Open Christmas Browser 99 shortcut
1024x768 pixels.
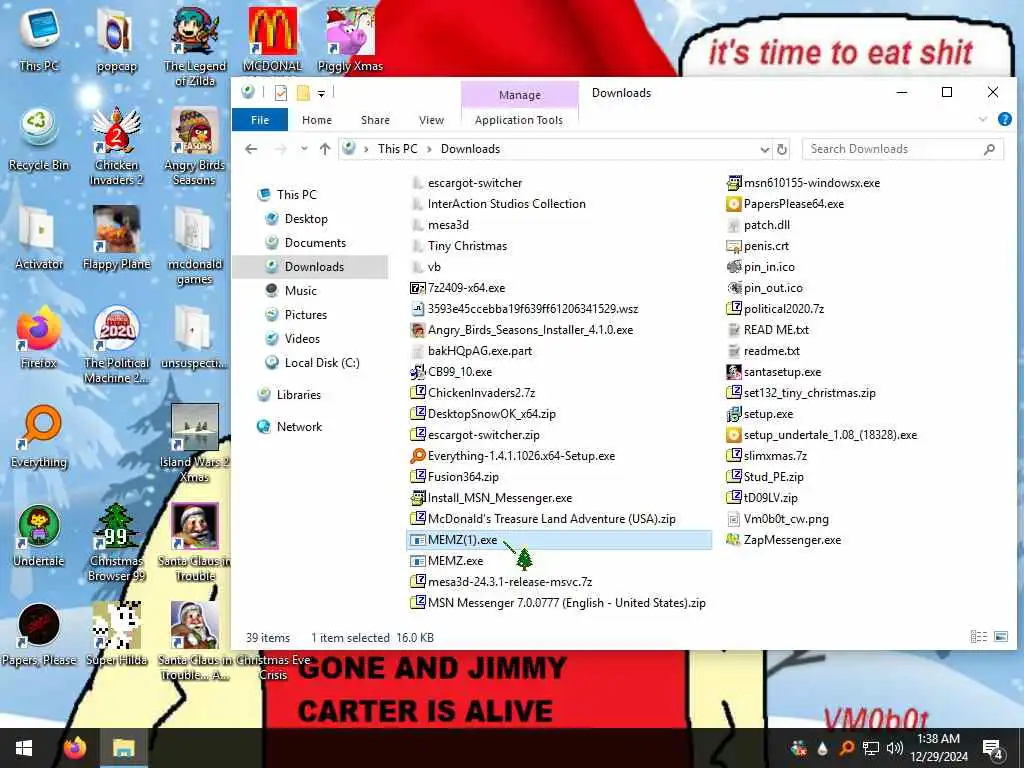point(116,542)
